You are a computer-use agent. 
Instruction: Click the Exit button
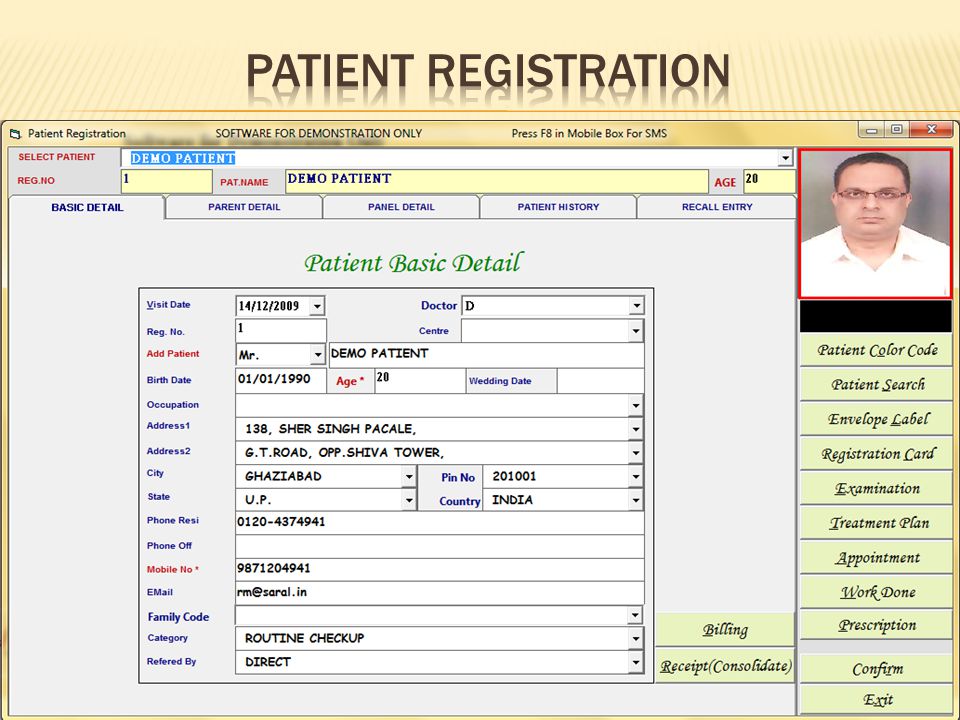click(x=876, y=699)
